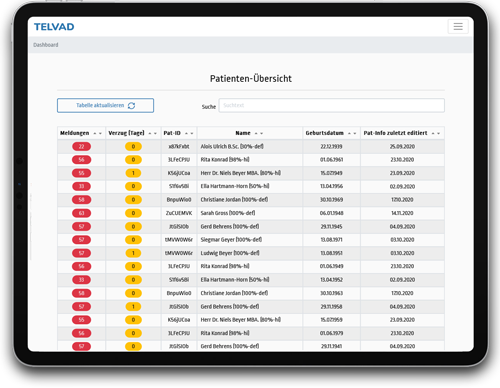Sort by Verzug (Tage) column arrows
The height and width of the screenshot is (388, 500).
click(153, 133)
